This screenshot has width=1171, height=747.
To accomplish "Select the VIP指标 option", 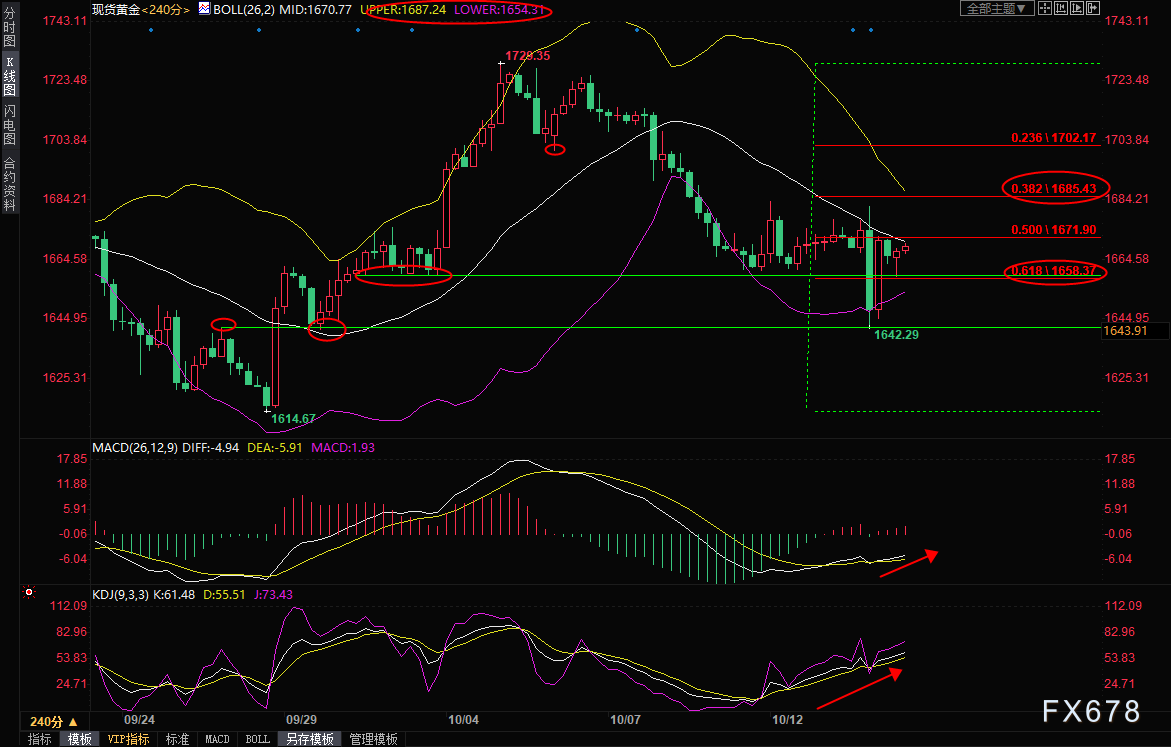I will coord(128,739).
